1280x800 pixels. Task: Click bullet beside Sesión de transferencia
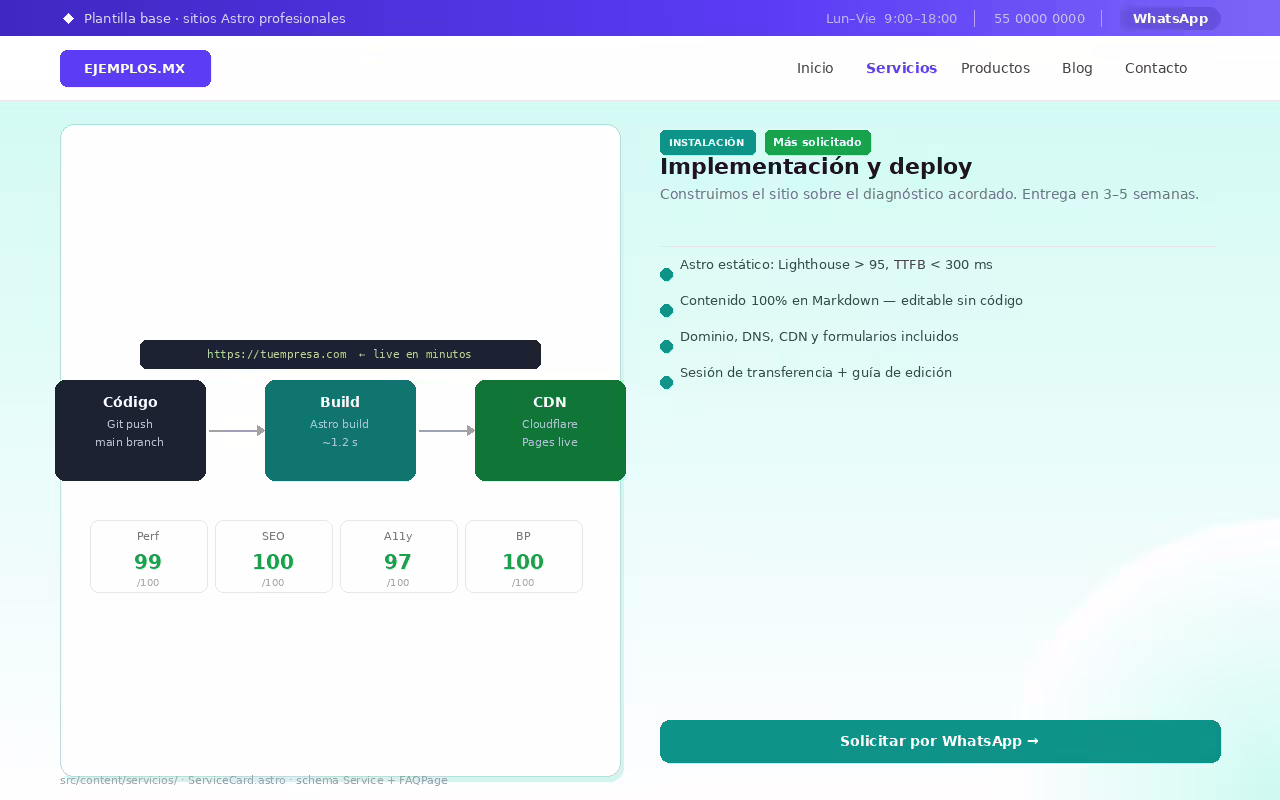666,383
